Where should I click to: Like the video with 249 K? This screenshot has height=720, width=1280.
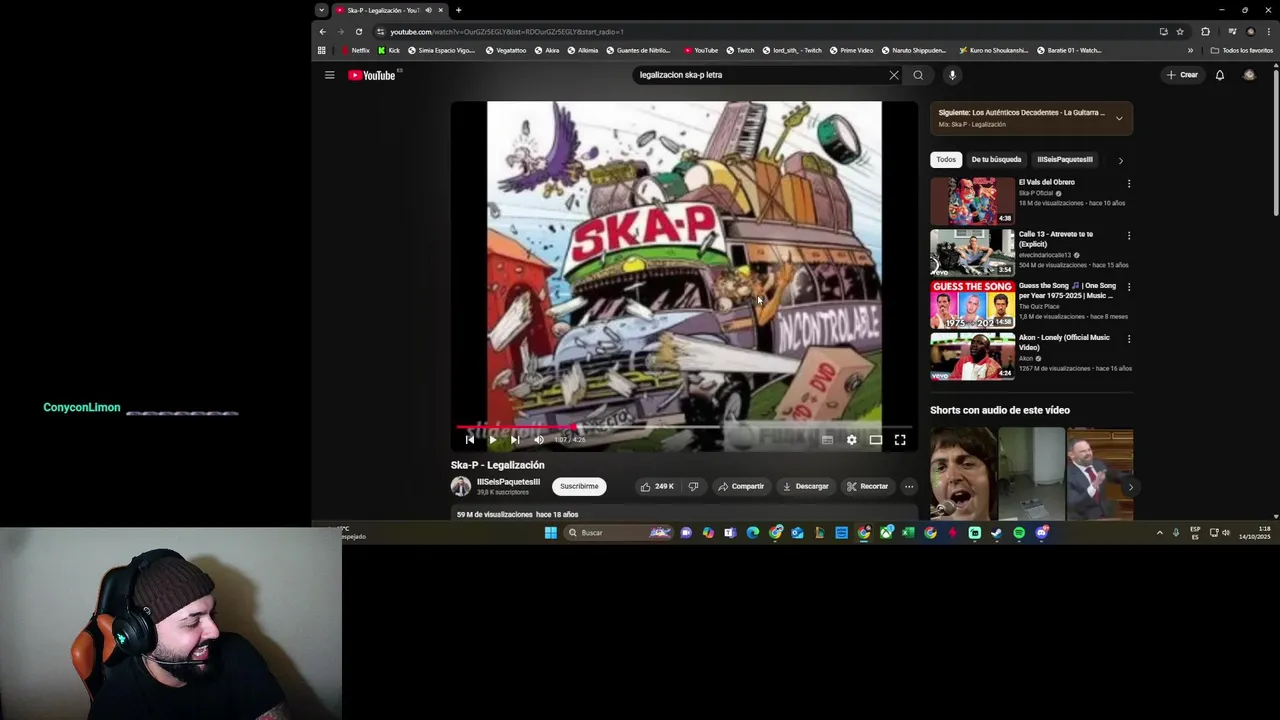657,487
